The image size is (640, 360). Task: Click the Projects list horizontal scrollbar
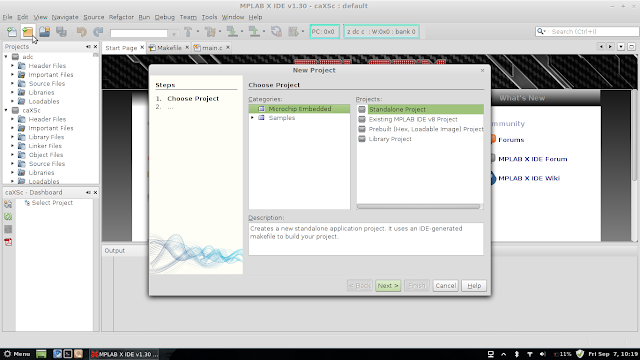click(x=418, y=207)
